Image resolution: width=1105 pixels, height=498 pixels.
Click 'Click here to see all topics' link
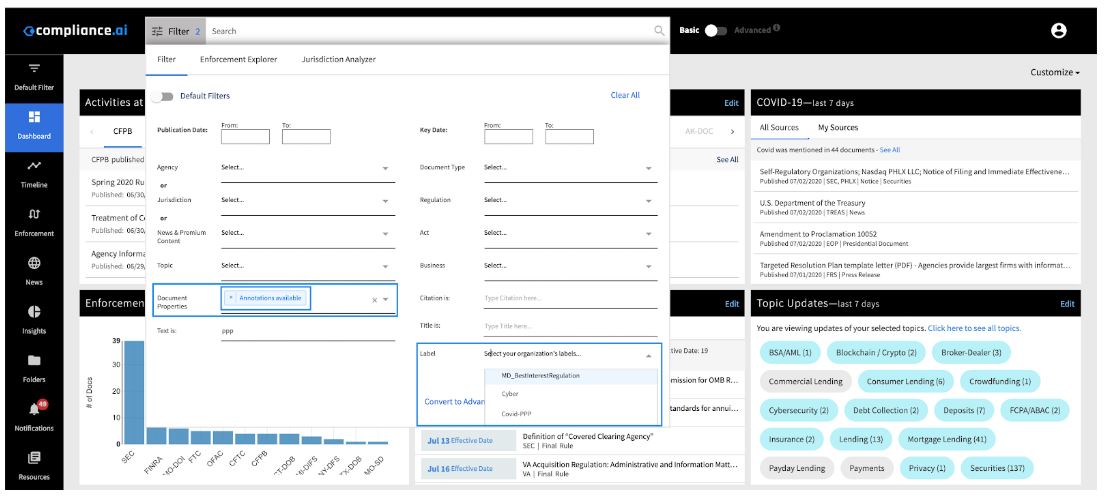point(974,328)
